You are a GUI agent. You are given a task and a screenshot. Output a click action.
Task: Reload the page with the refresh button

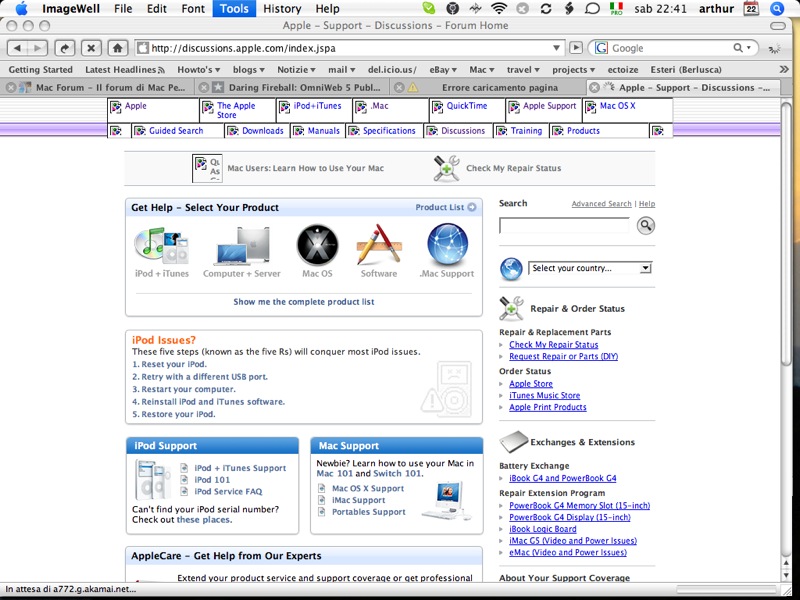(65, 48)
